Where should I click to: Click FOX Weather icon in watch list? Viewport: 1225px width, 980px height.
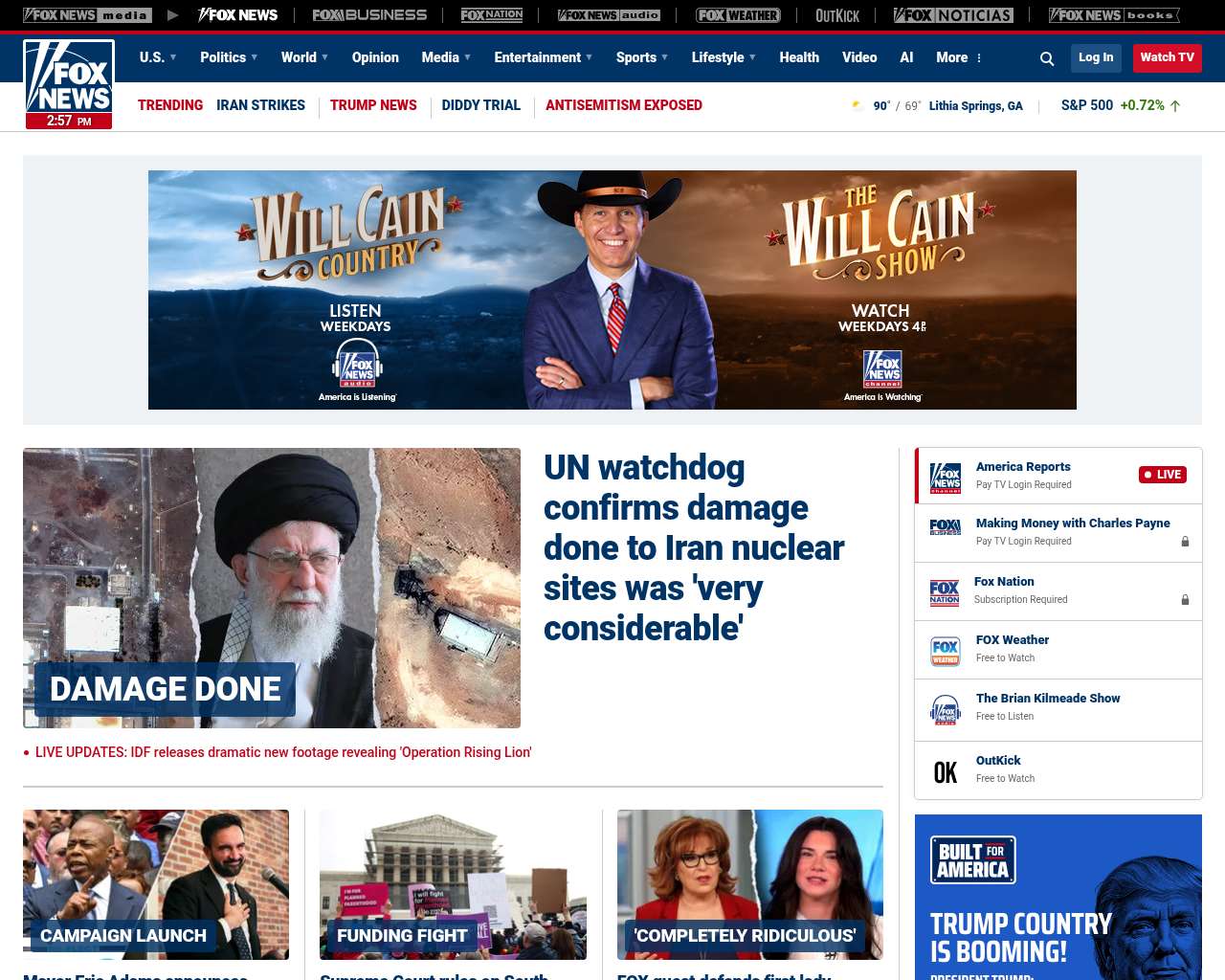click(946, 651)
